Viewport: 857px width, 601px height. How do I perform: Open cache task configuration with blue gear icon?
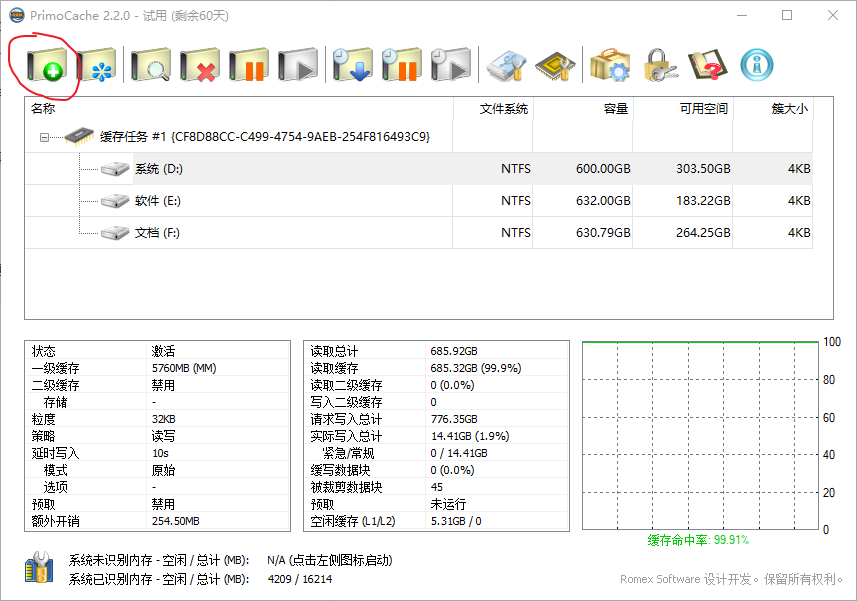tap(96, 67)
